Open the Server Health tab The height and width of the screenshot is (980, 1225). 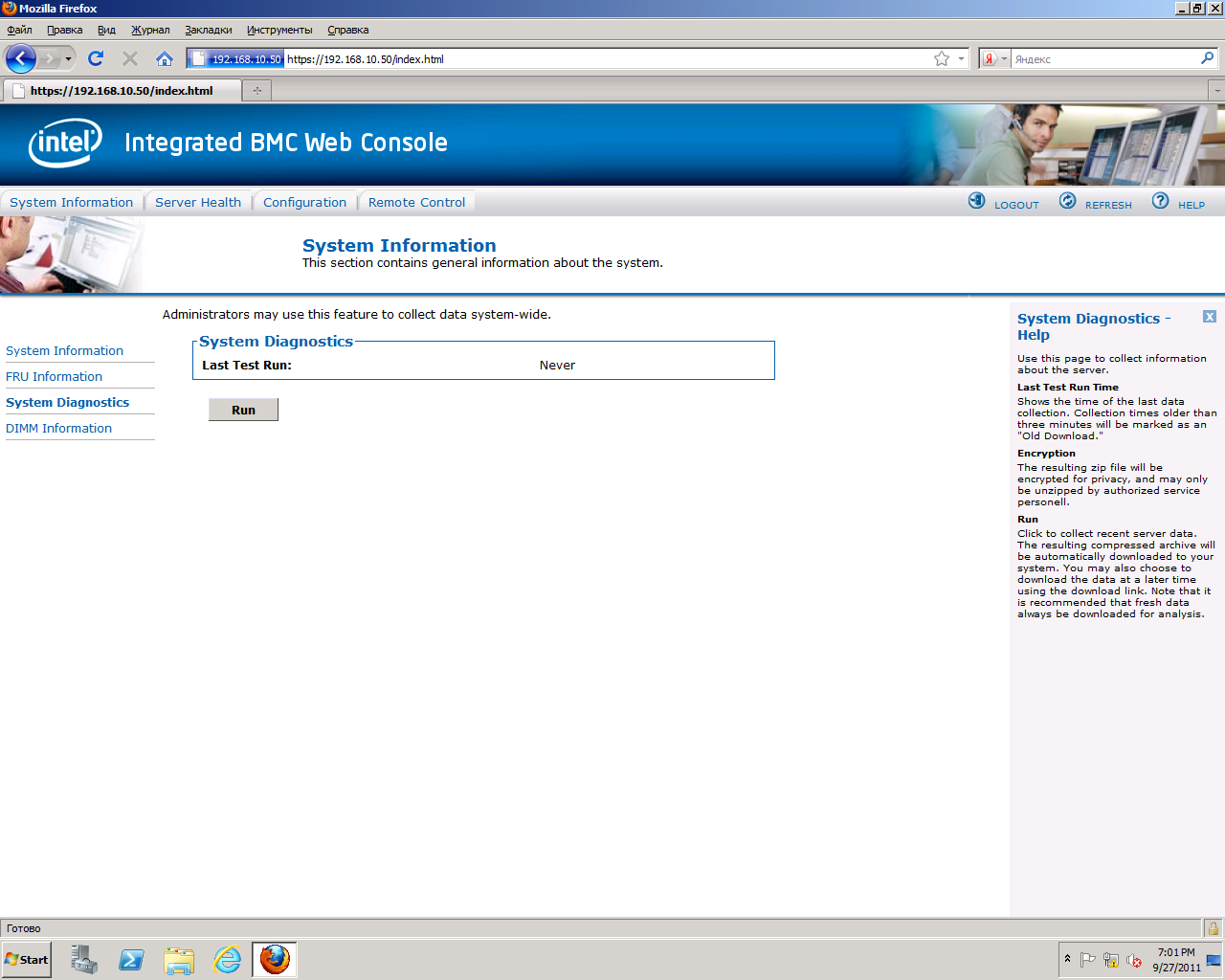[x=198, y=202]
